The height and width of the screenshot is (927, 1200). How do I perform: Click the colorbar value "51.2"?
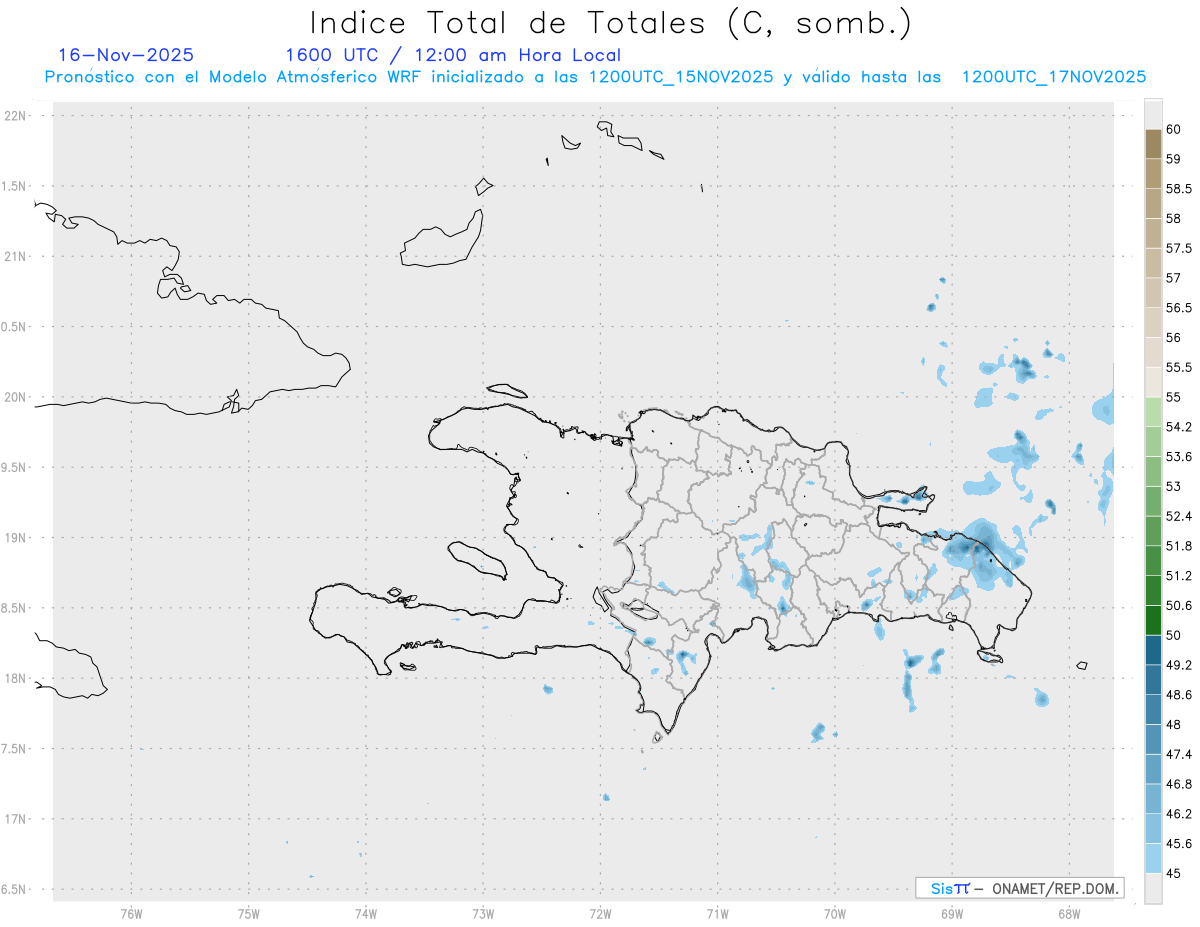1179,576
